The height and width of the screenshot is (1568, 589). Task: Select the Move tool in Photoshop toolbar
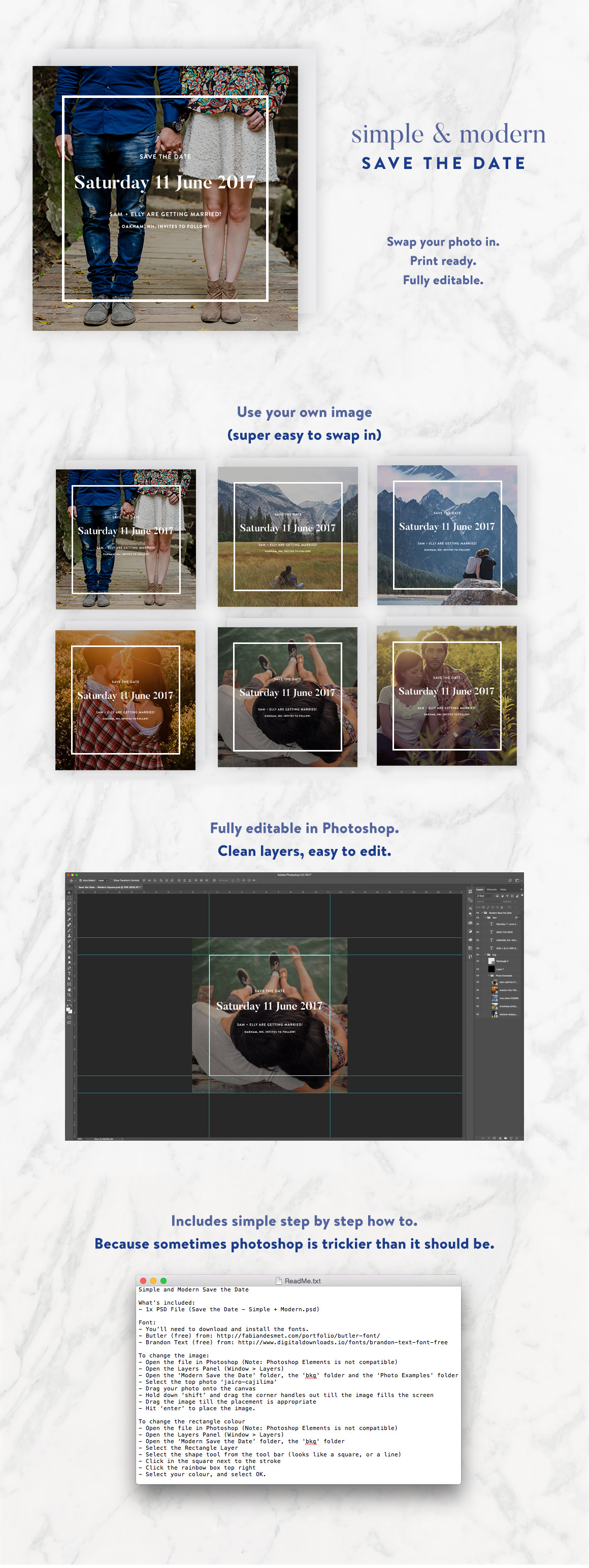70,893
